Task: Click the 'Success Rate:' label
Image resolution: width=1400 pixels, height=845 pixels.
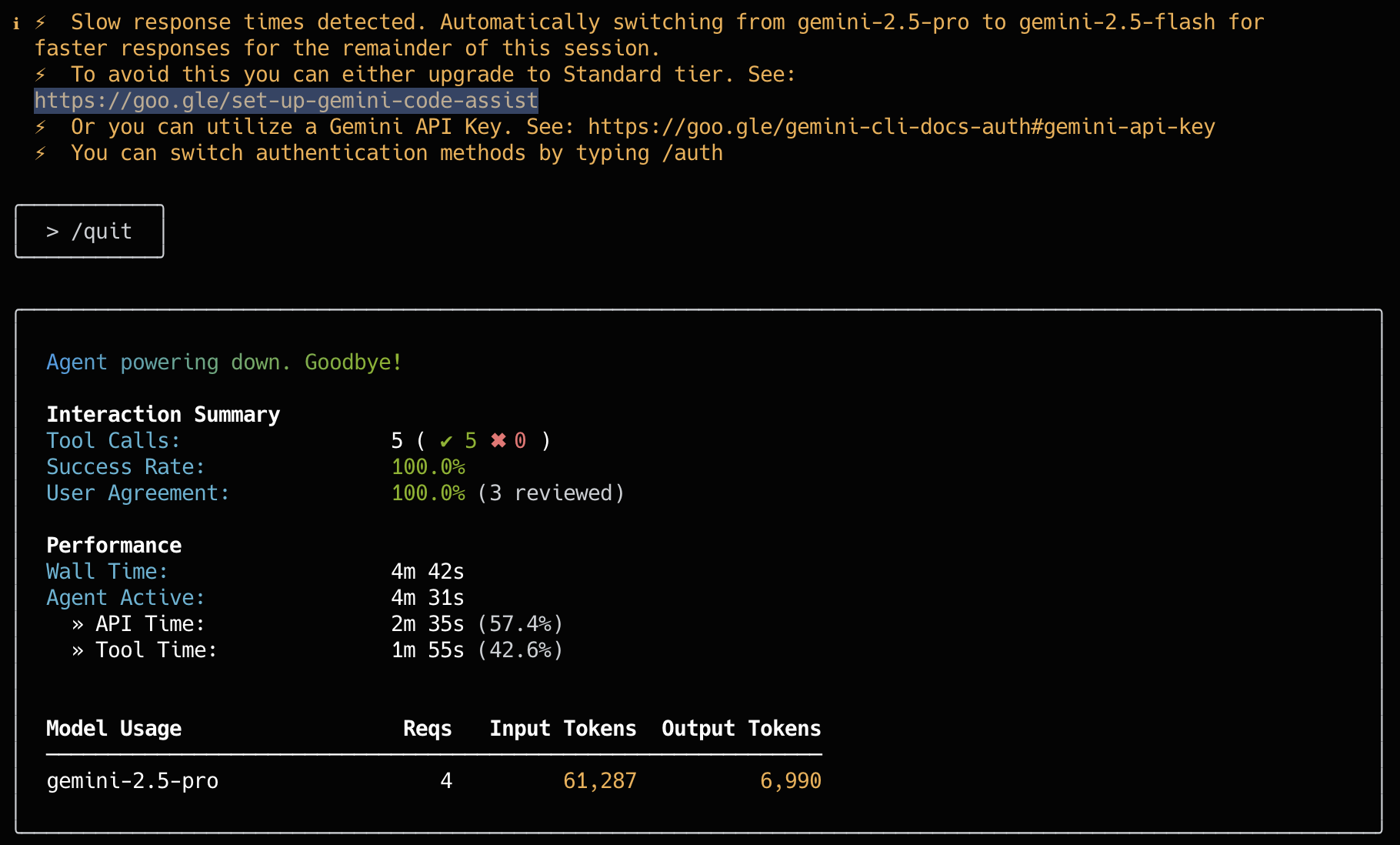Action: pyautogui.click(x=125, y=467)
